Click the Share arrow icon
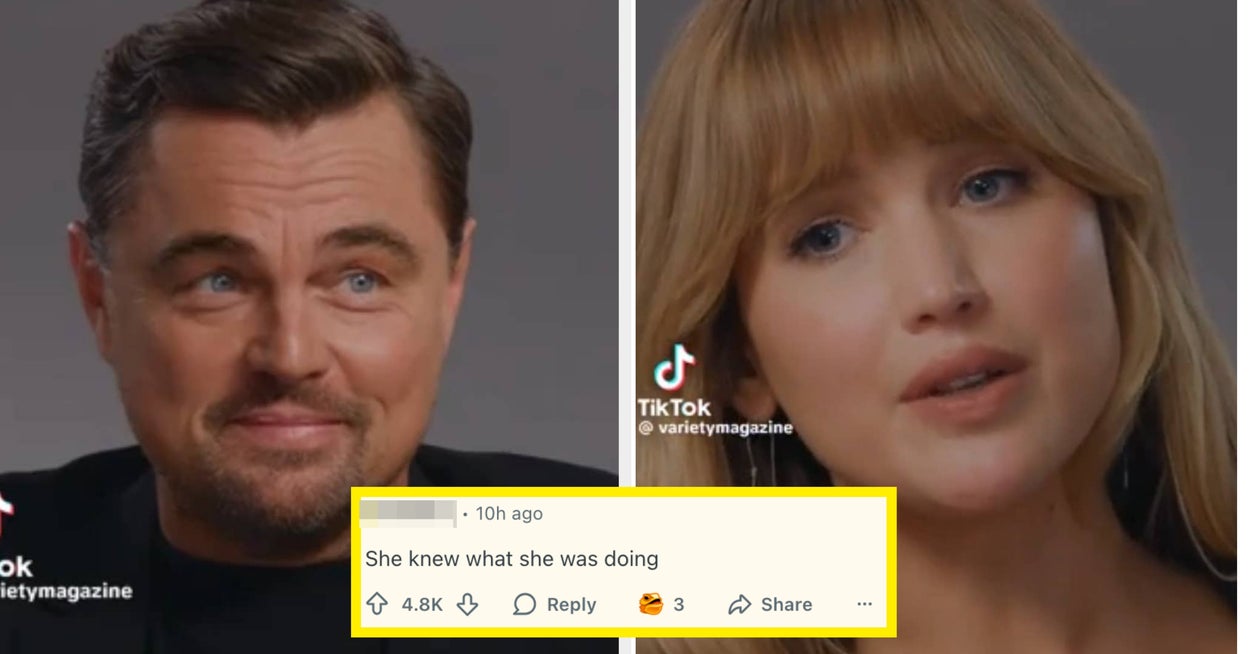1250x654 pixels. (740, 604)
